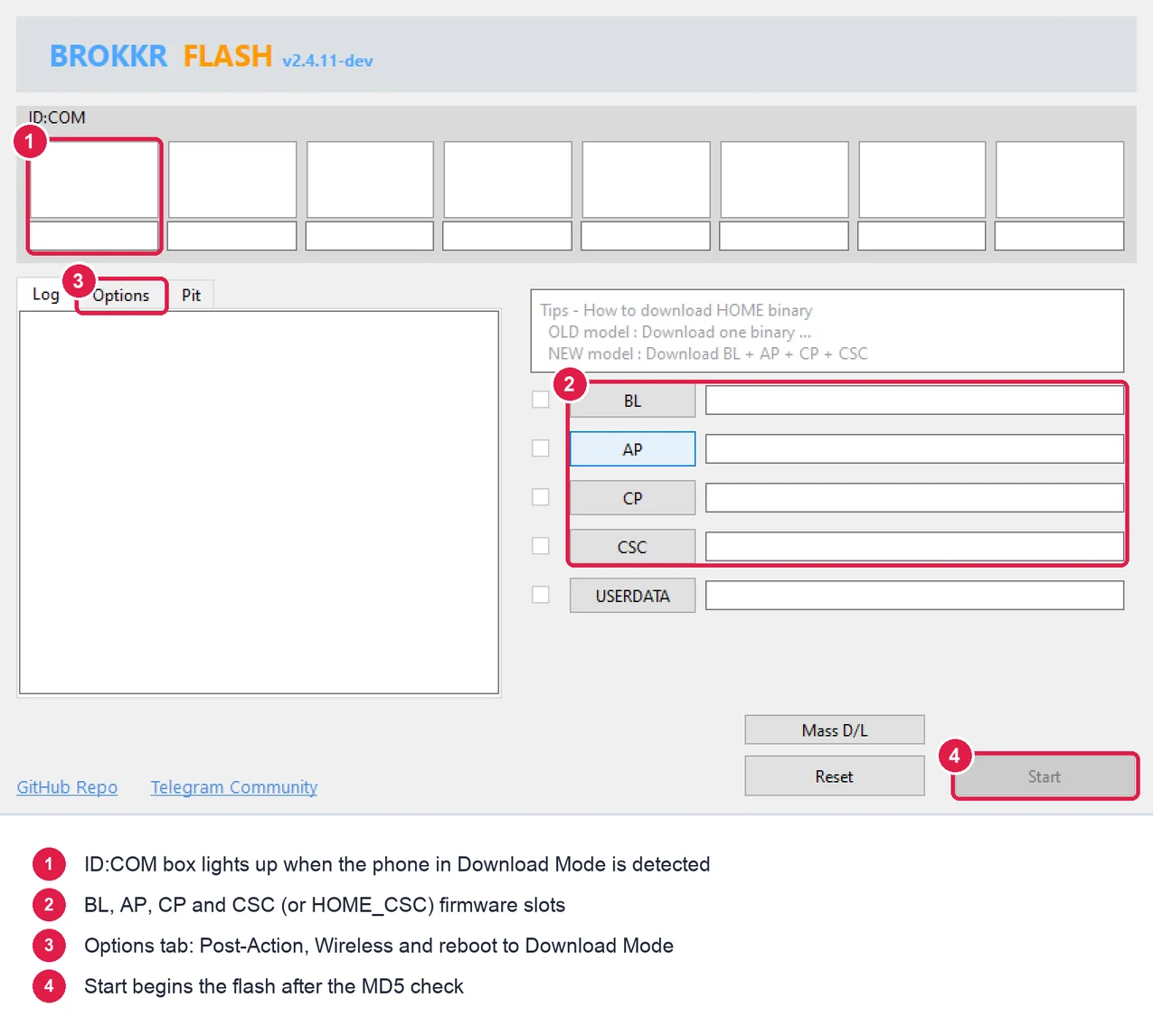Viewport: 1153px width, 1036px height.
Task: Click the USERDATA button
Action: coord(632,596)
